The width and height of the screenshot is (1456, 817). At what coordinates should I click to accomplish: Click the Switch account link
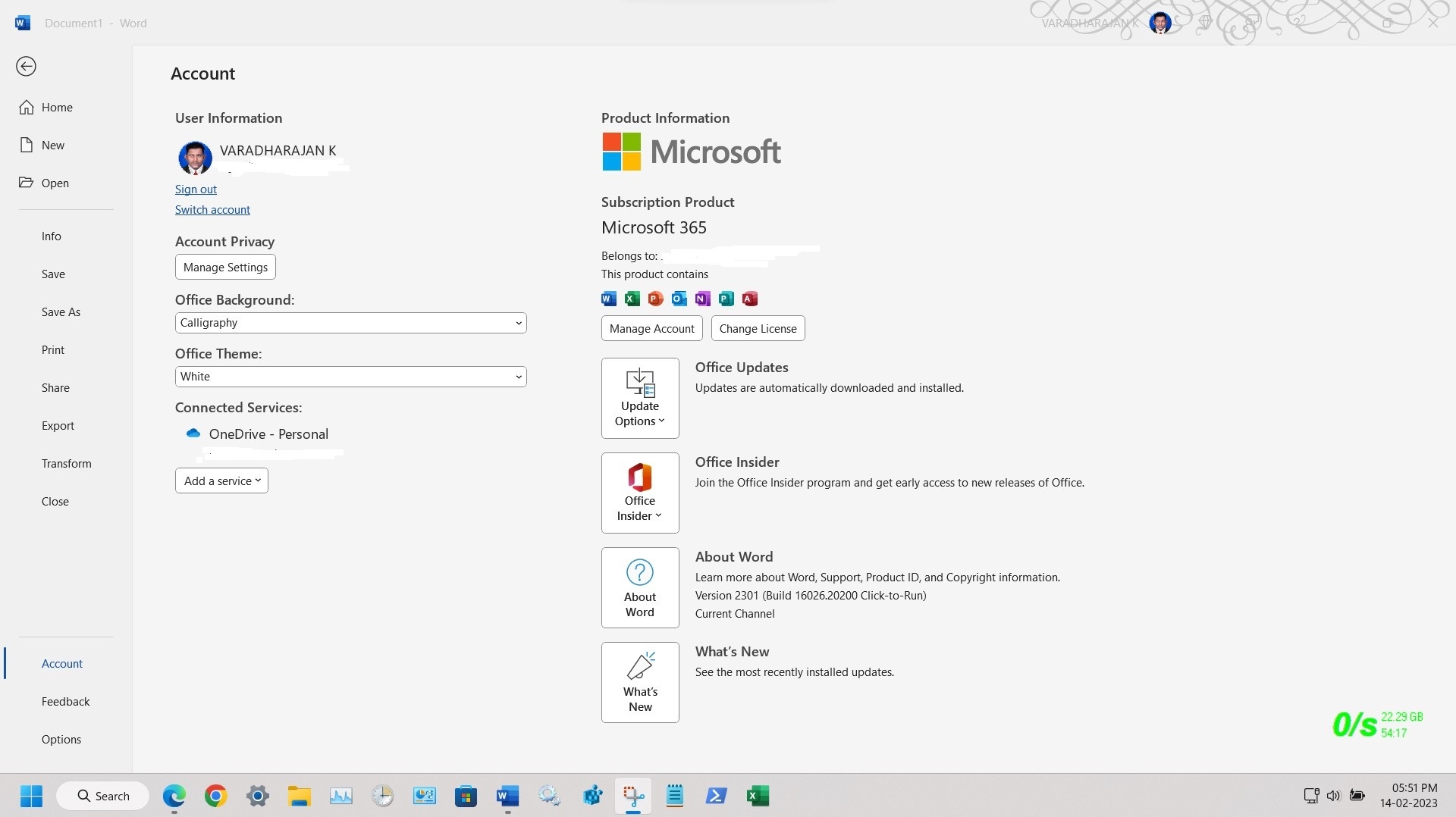(x=212, y=210)
